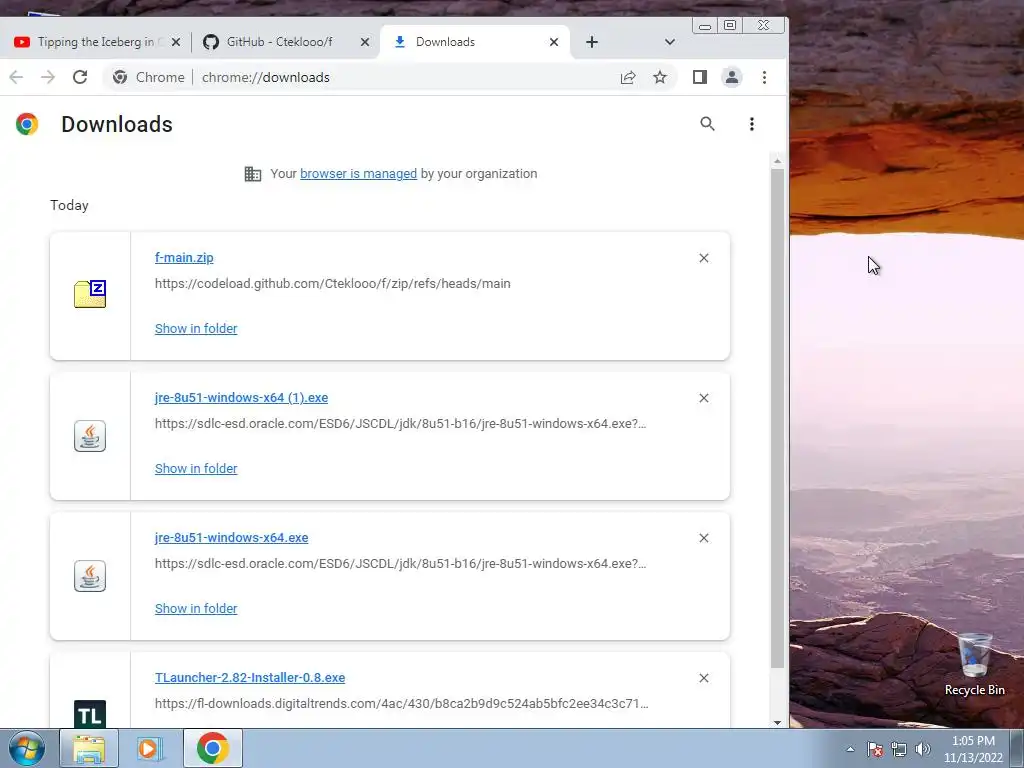Open the Chrome side panel
The width and height of the screenshot is (1024, 768).
699,77
